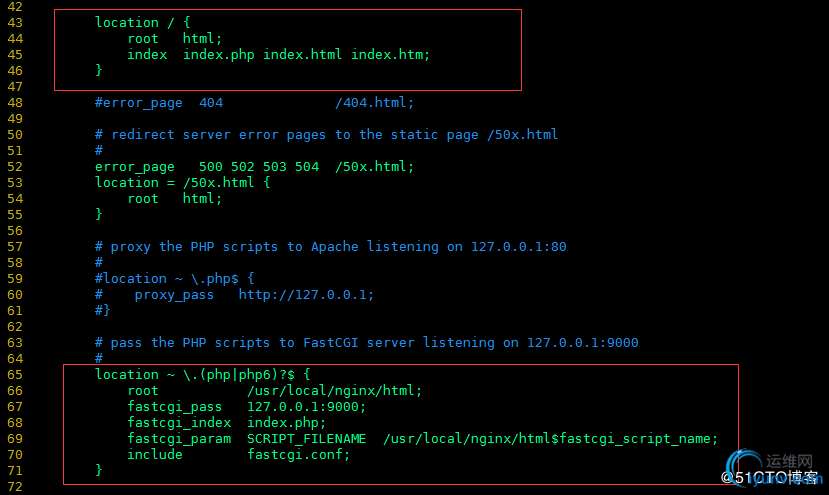Viewport: 829px width, 495px height.
Task: Click 'error_page' directive on line 52
Action: click(135, 167)
